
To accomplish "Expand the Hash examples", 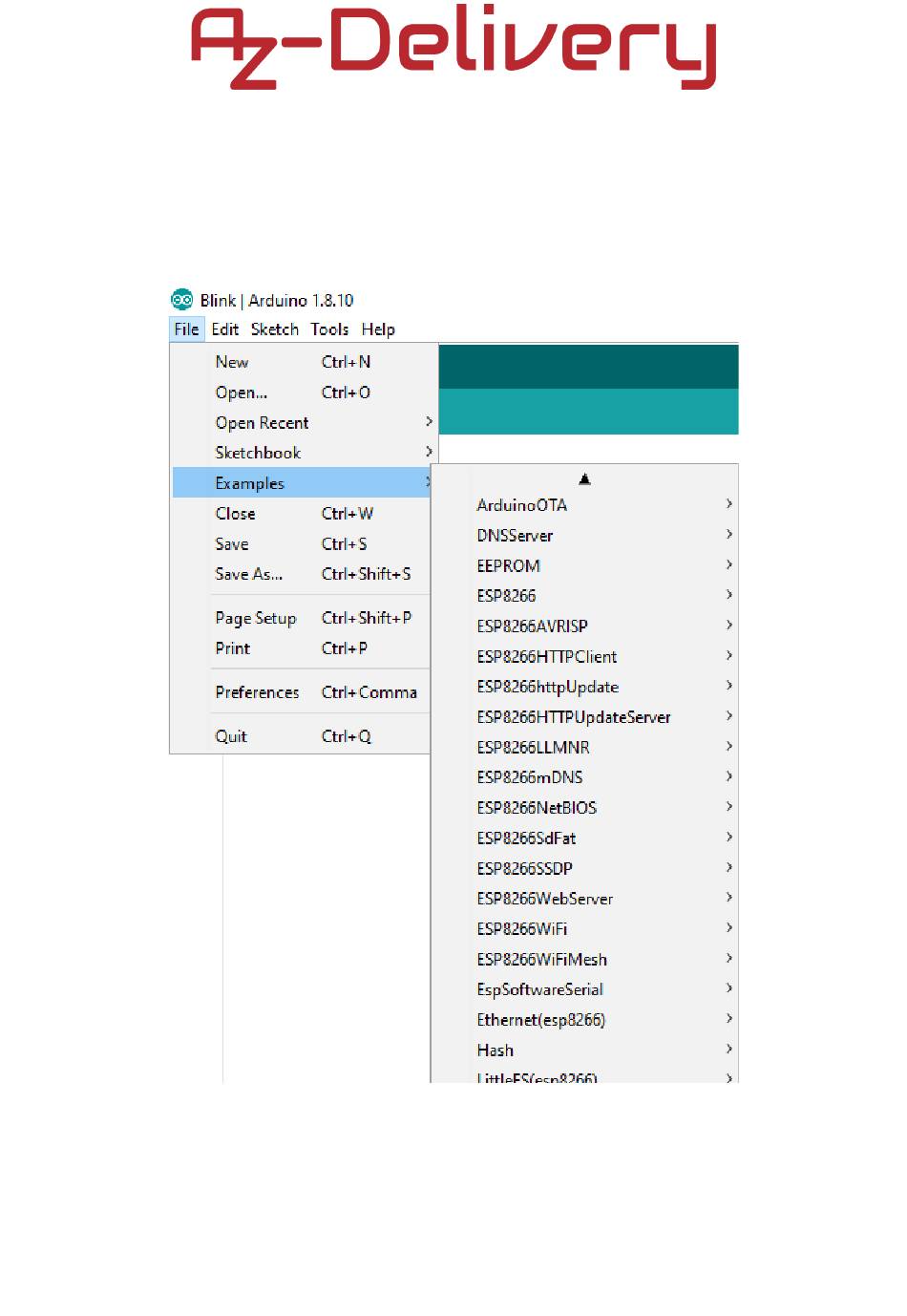I will pyautogui.click(x=584, y=1051).
